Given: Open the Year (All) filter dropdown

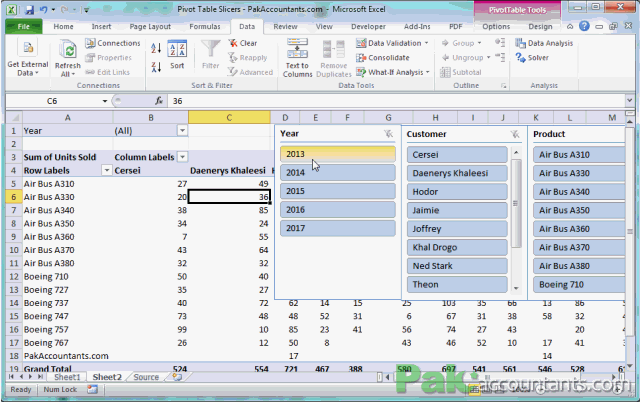Looking at the screenshot, I should [182, 131].
